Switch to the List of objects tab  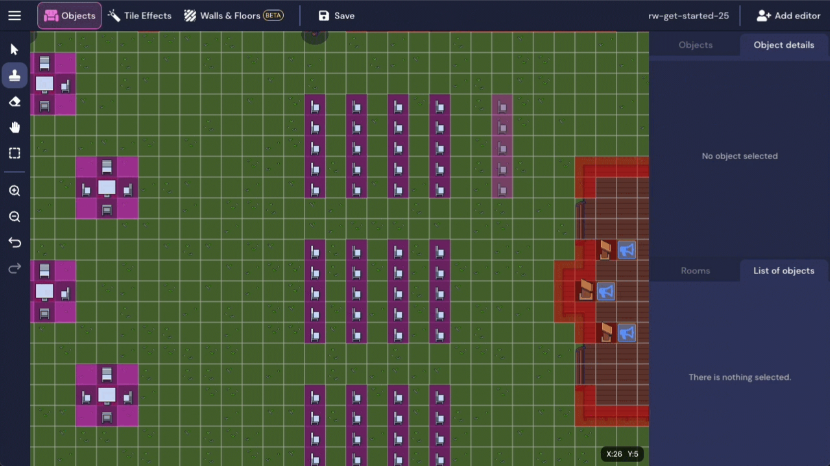point(784,271)
